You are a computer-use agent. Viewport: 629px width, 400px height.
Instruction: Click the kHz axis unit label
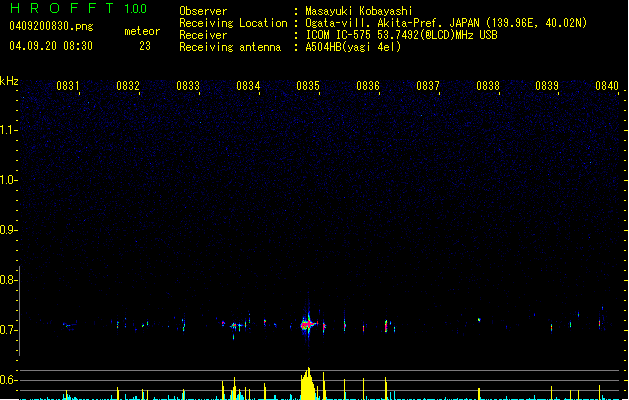tap(9, 81)
